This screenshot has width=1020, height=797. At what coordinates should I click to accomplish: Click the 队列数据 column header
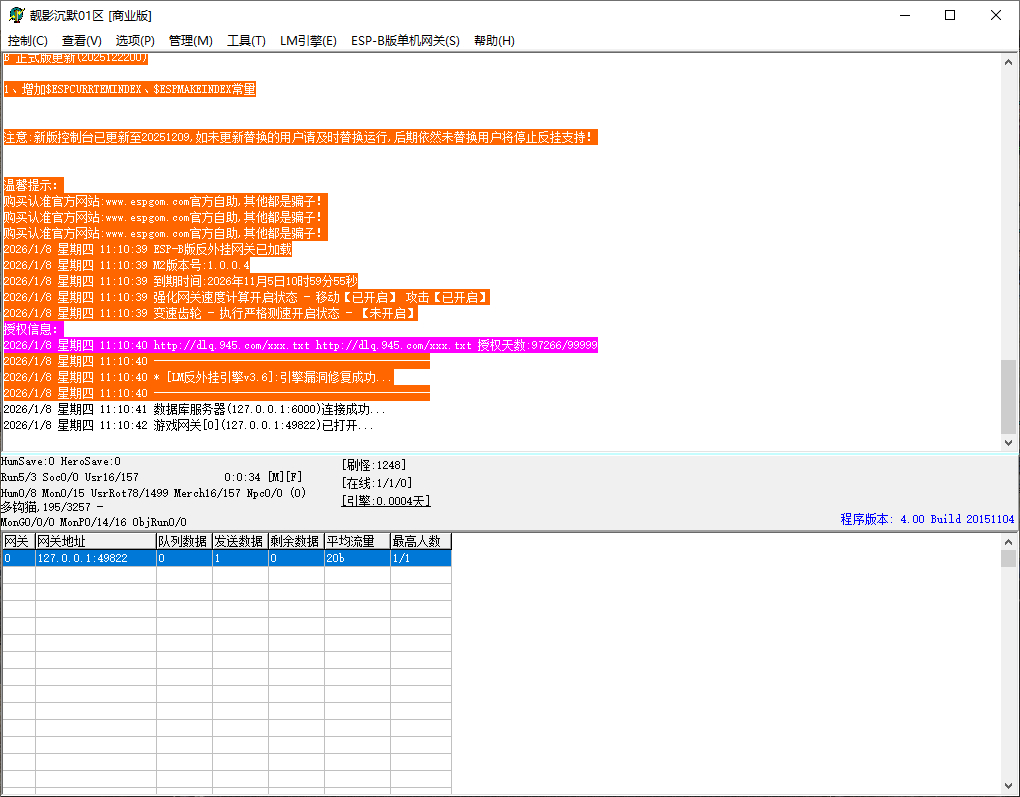tap(183, 541)
